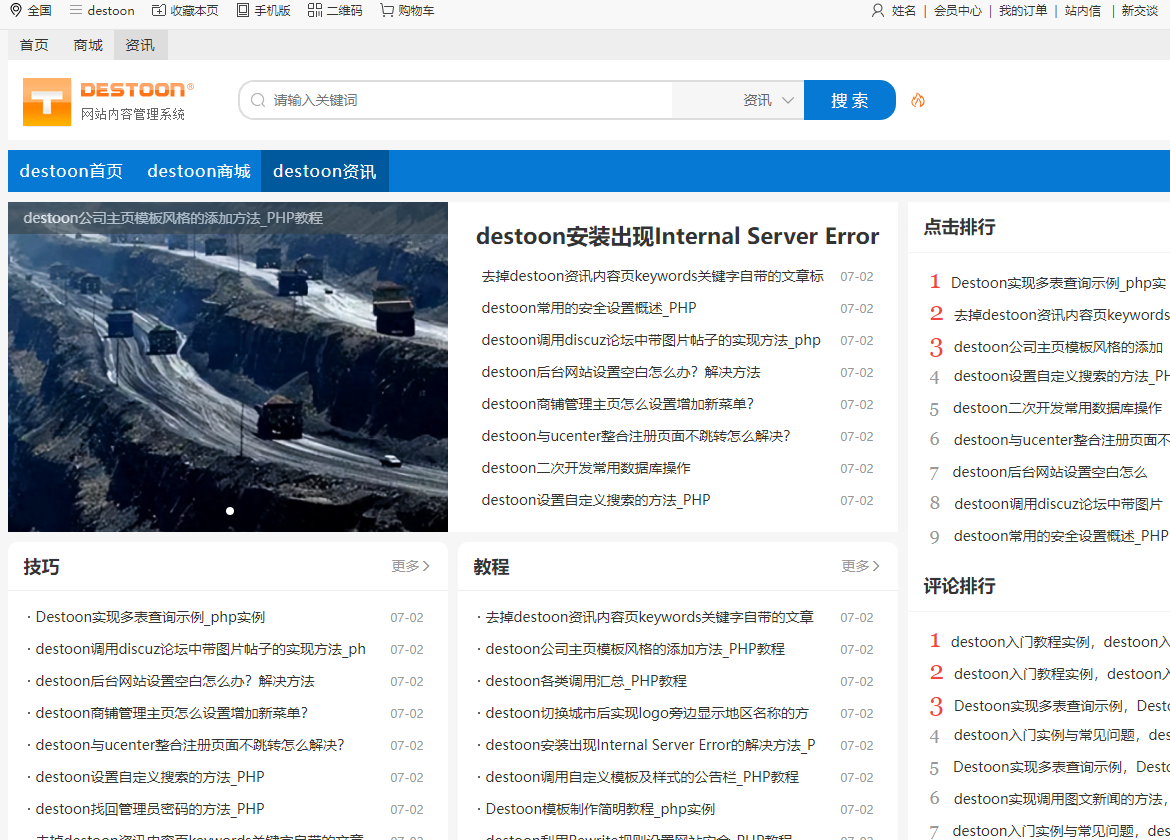Open 评论排行 rank 6 destoon实现调用图文新闻的方法
This screenshot has height=840, width=1170.
[1062, 799]
